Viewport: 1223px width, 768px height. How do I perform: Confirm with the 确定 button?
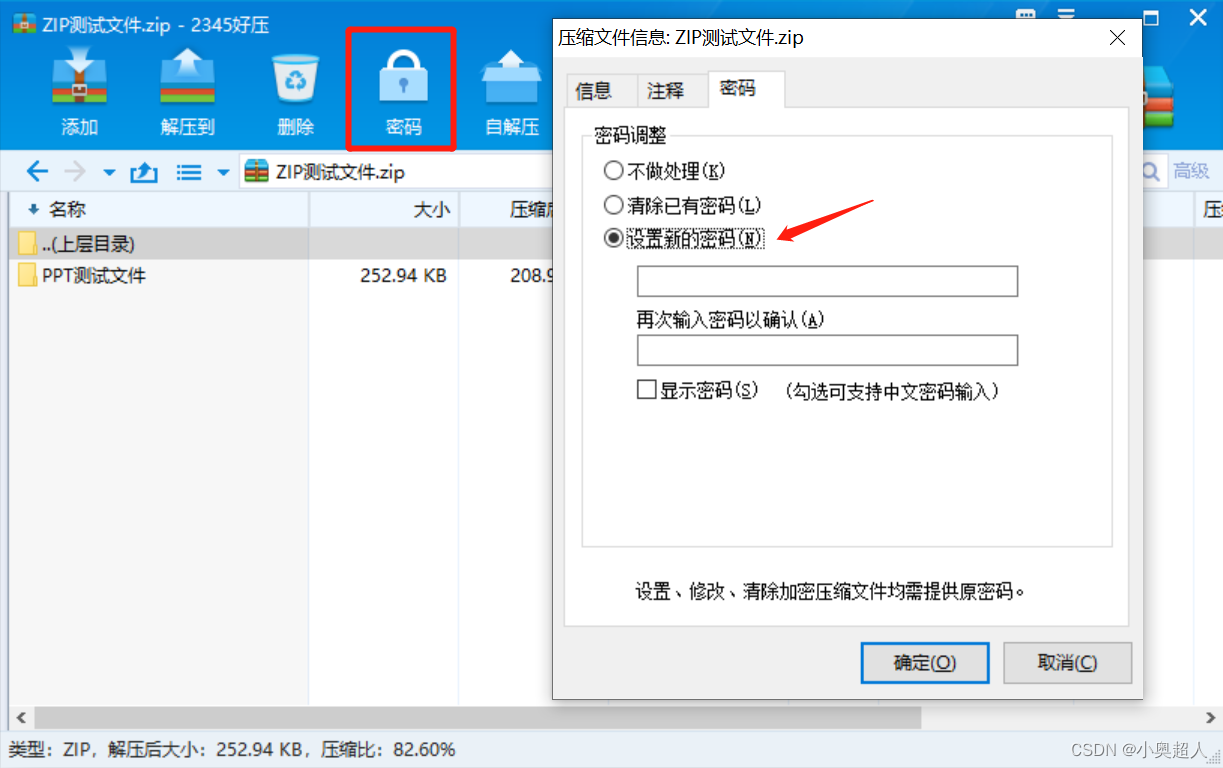point(925,663)
